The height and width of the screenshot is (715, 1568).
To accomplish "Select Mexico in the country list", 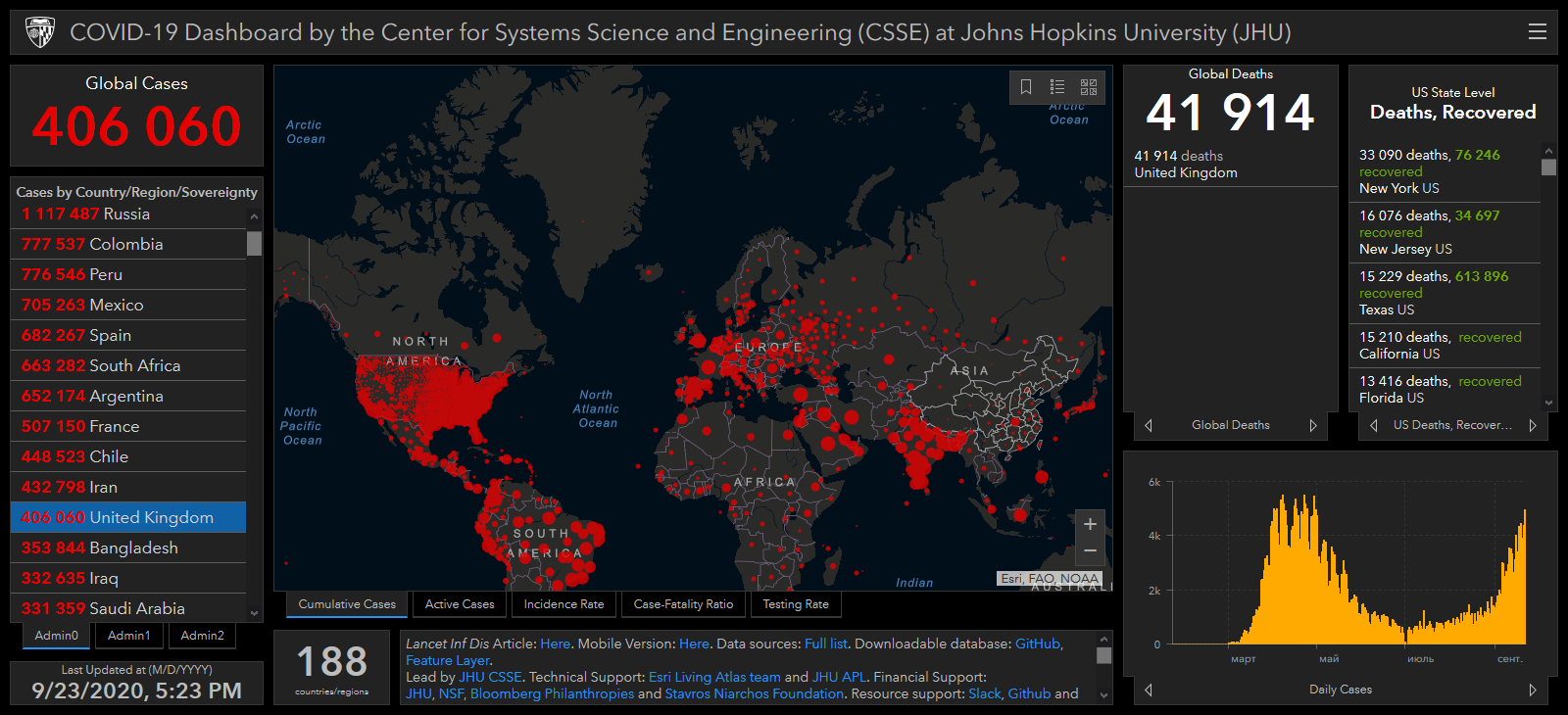I will [x=128, y=305].
